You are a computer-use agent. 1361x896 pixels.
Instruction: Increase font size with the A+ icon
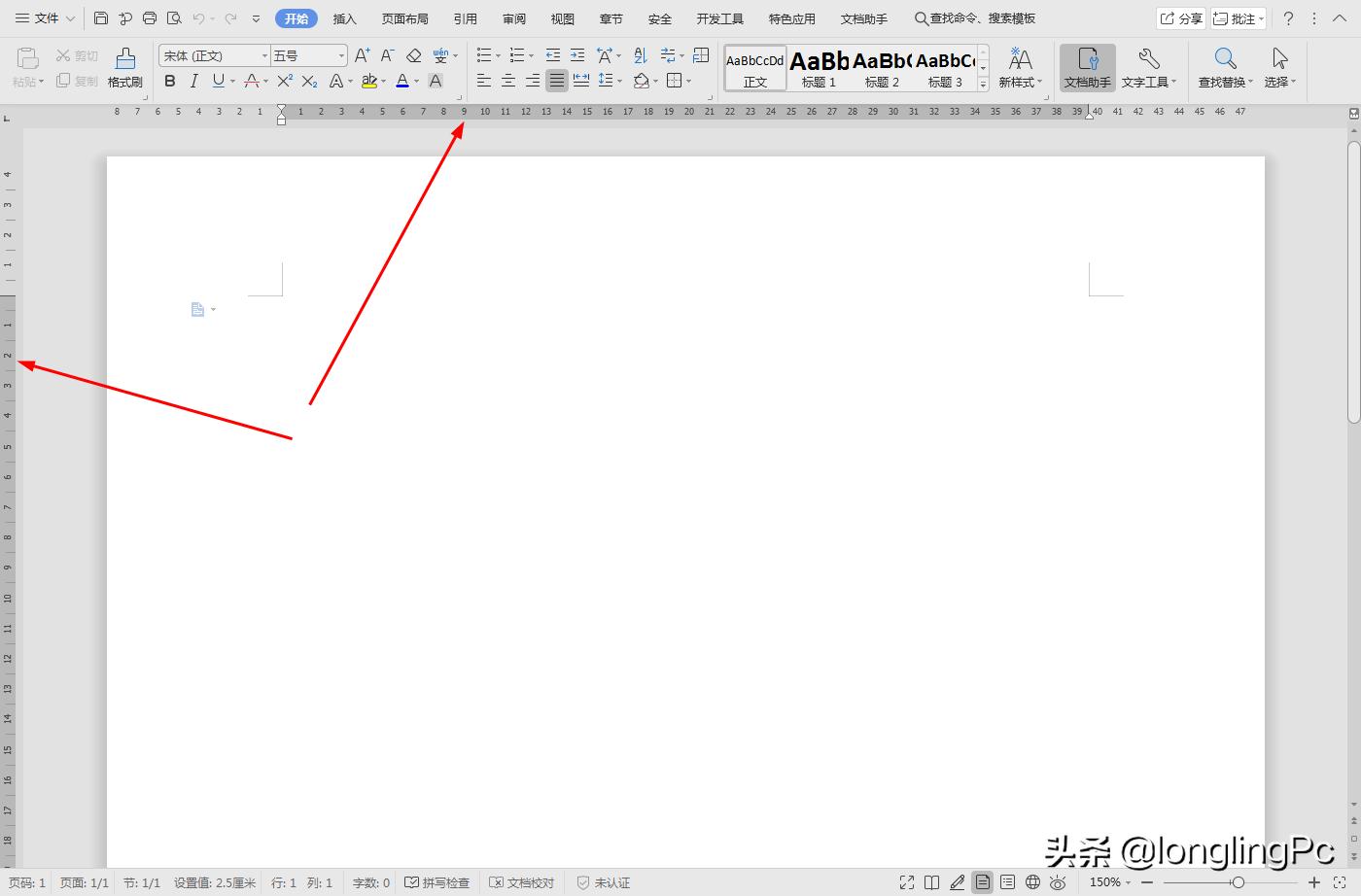click(362, 55)
